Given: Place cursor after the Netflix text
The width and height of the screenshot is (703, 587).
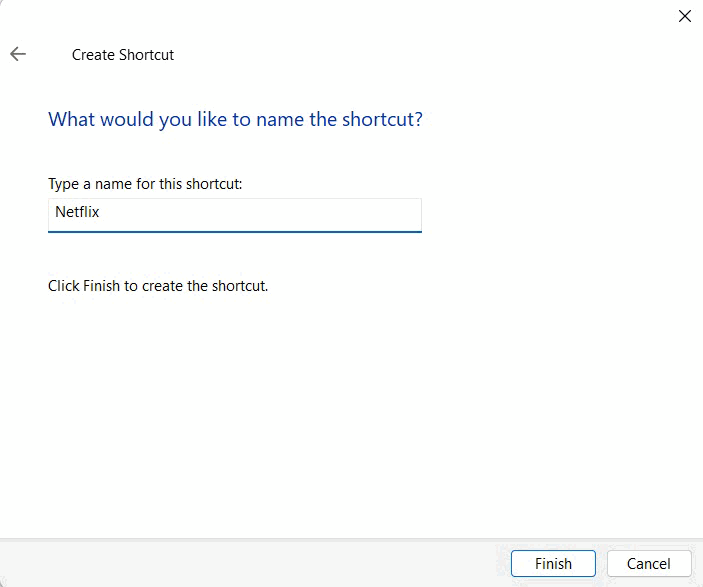Looking at the screenshot, I should [x=100, y=212].
